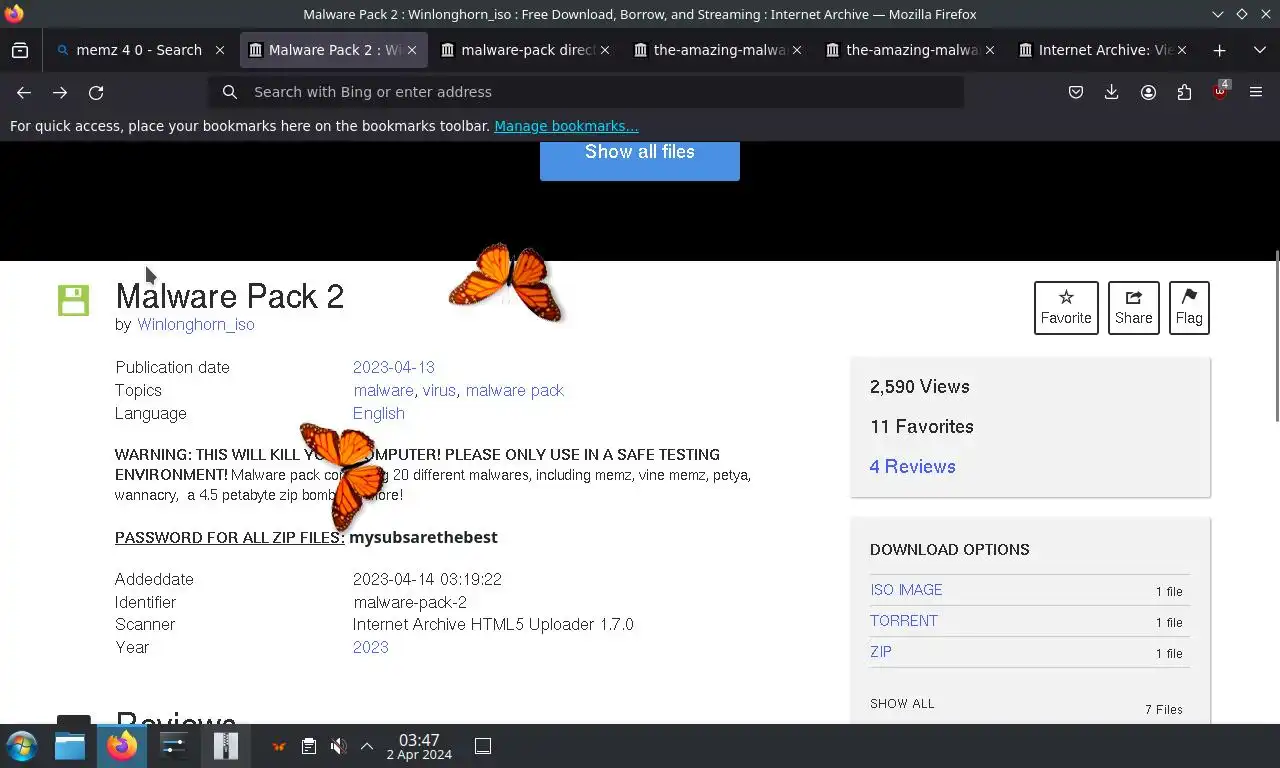Click the Internet Archive HTML5 Uploader 1.7.0 text
The height and width of the screenshot is (768, 1280).
tap(493, 624)
